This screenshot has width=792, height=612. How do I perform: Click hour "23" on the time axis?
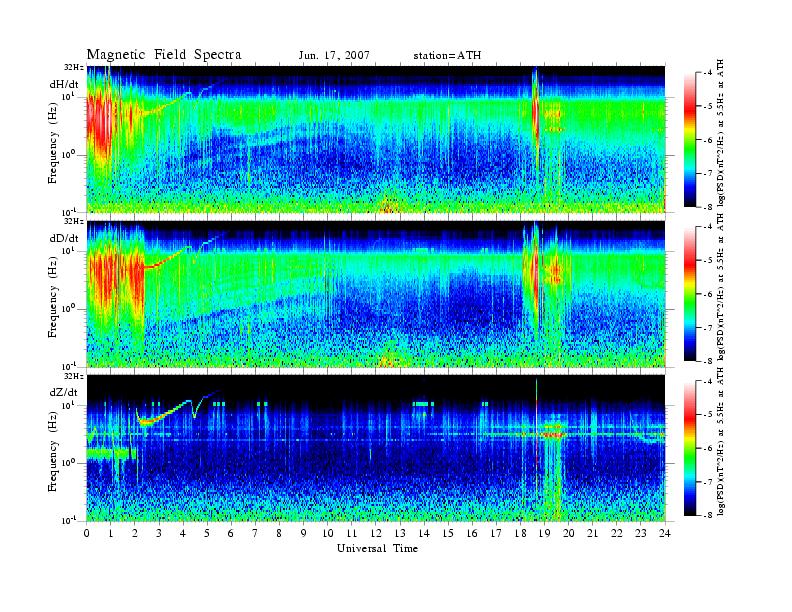(x=641, y=533)
